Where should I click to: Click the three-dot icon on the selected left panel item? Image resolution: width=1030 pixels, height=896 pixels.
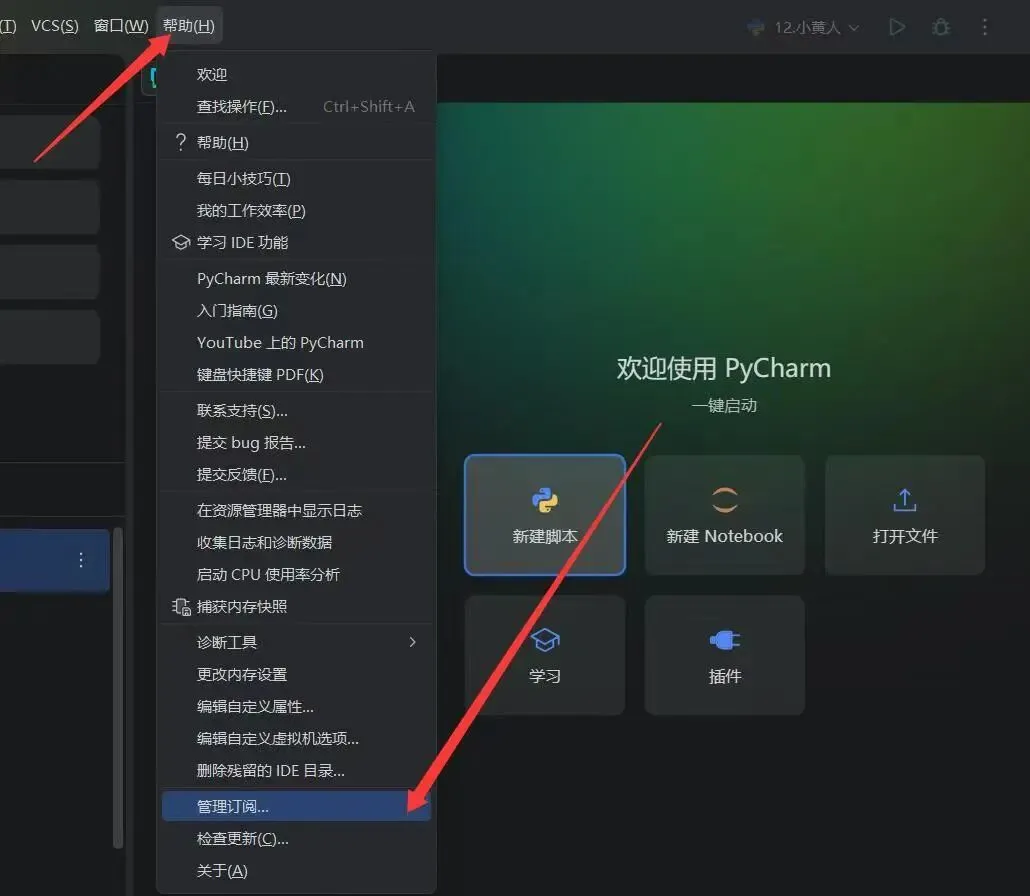pyautogui.click(x=81, y=560)
